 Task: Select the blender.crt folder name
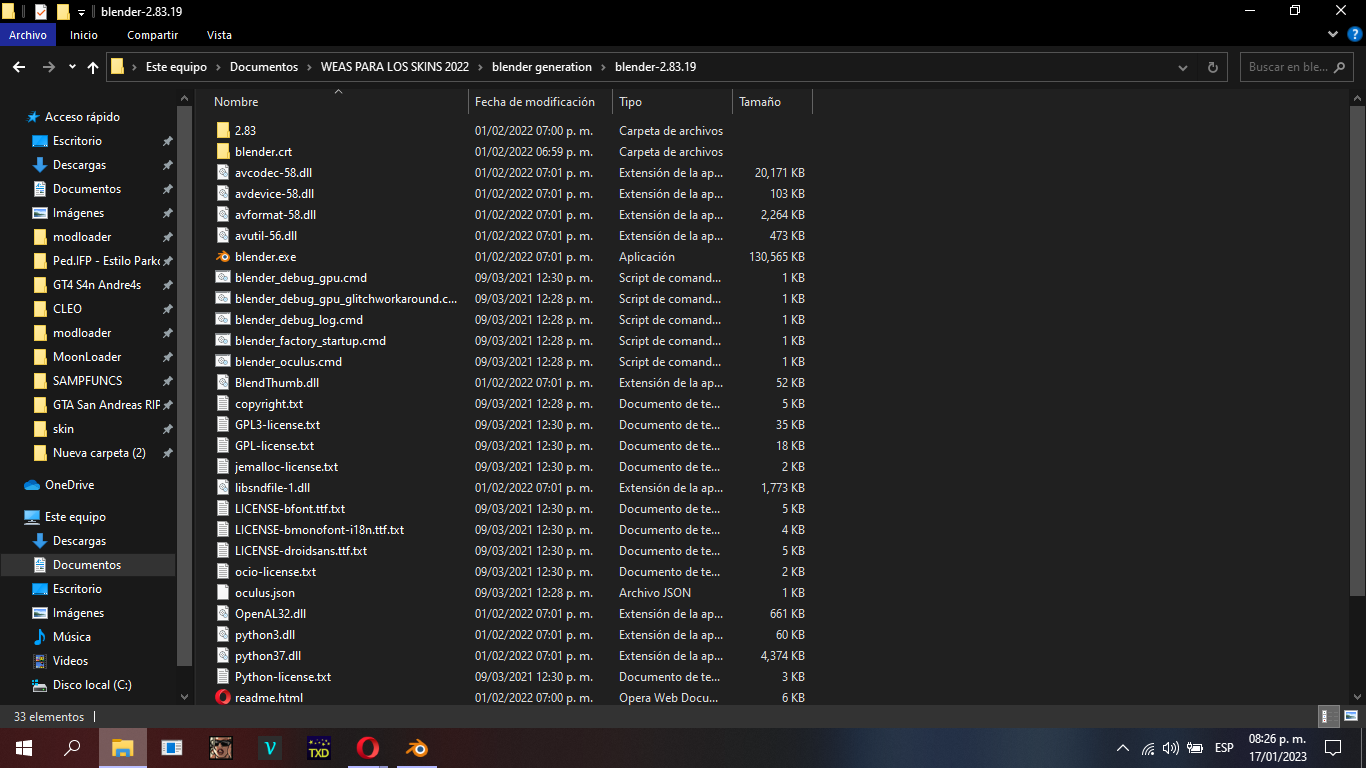263,152
